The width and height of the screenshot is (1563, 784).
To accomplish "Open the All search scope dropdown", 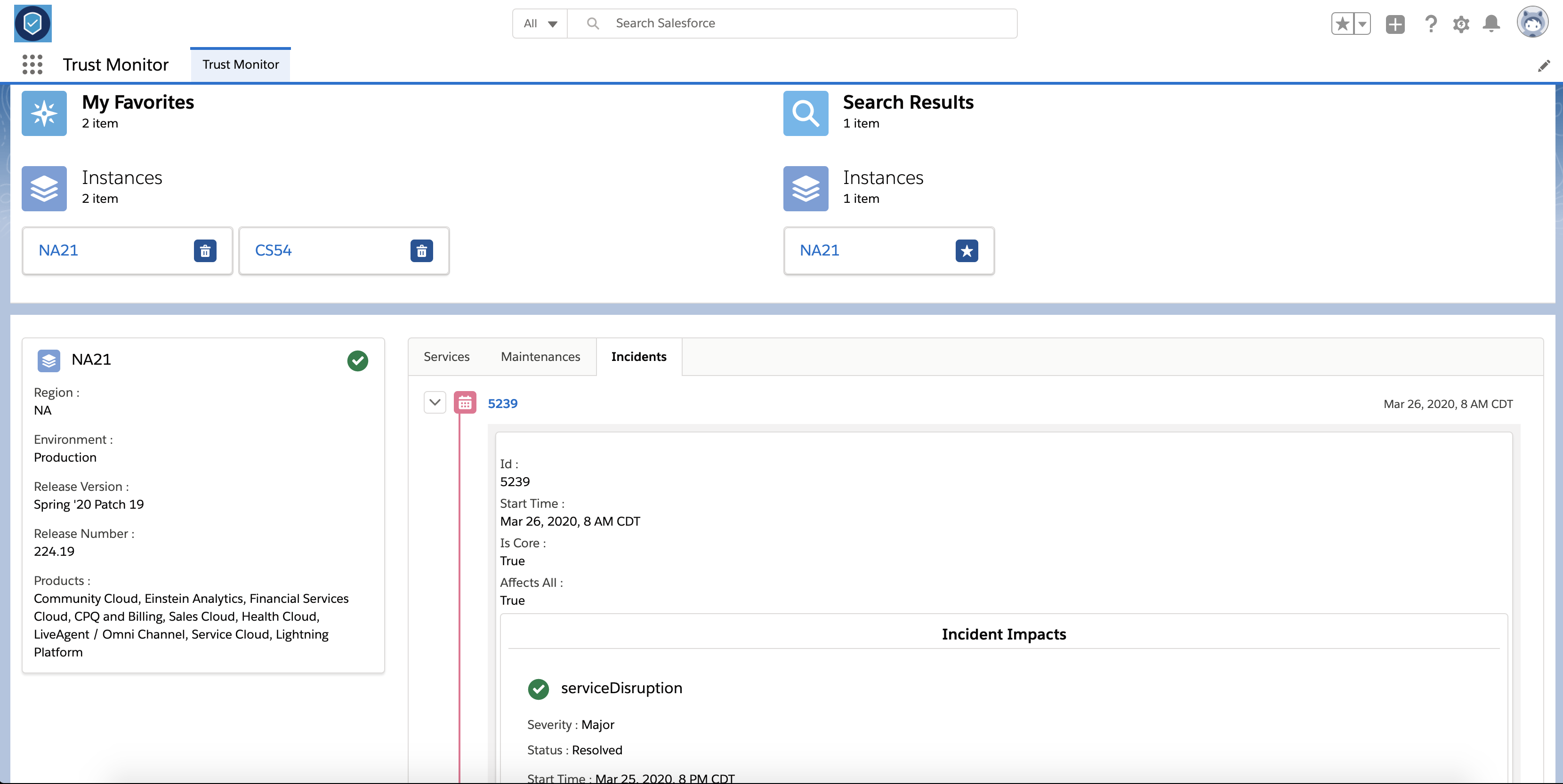I will [x=540, y=23].
